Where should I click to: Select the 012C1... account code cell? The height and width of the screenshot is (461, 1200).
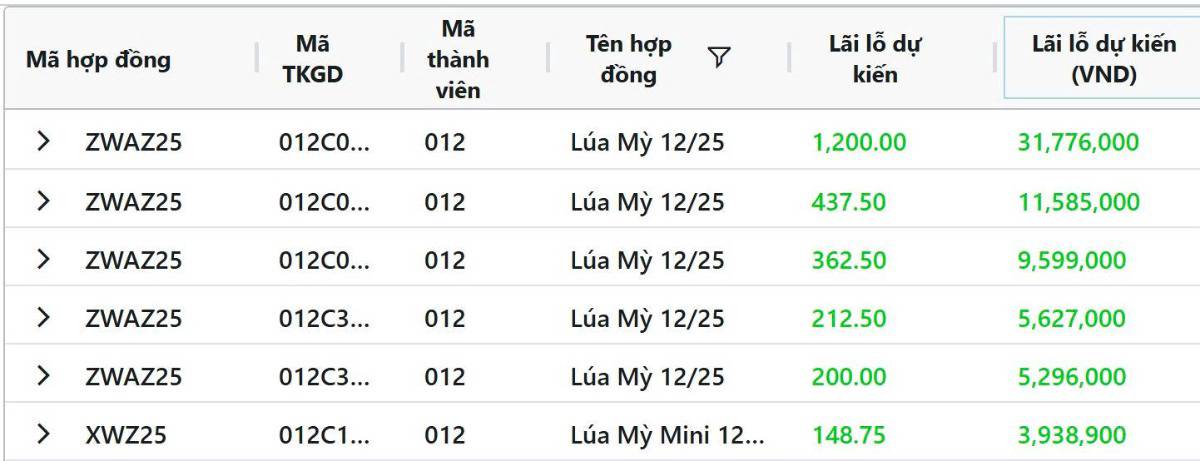click(324, 435)
